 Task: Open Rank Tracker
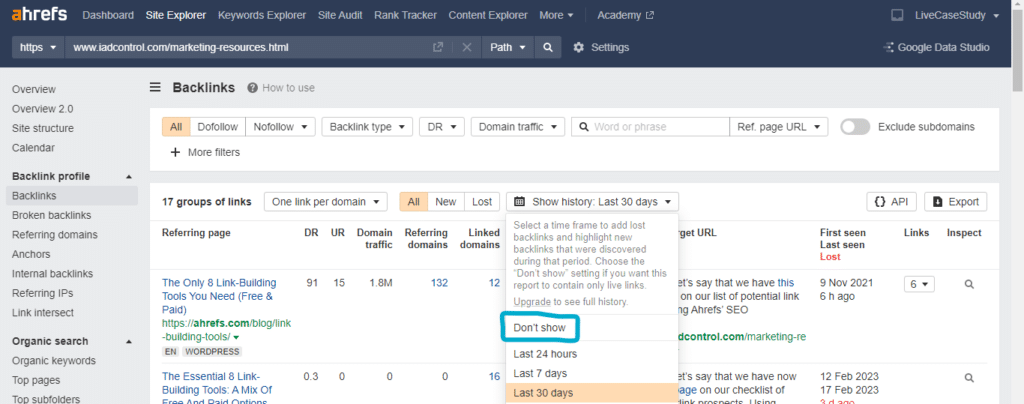pos(406,15)
